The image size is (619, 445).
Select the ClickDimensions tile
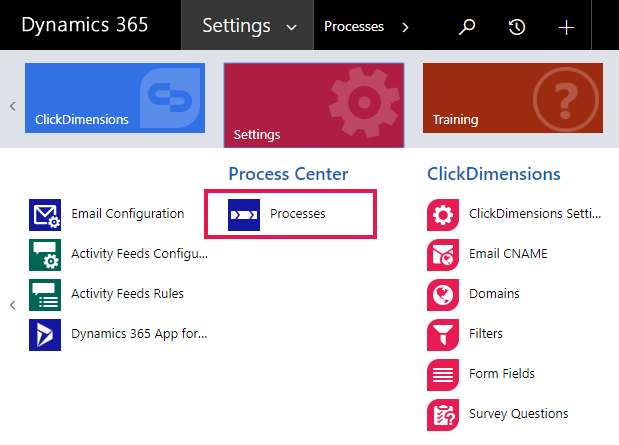click(x=115, y=98)
